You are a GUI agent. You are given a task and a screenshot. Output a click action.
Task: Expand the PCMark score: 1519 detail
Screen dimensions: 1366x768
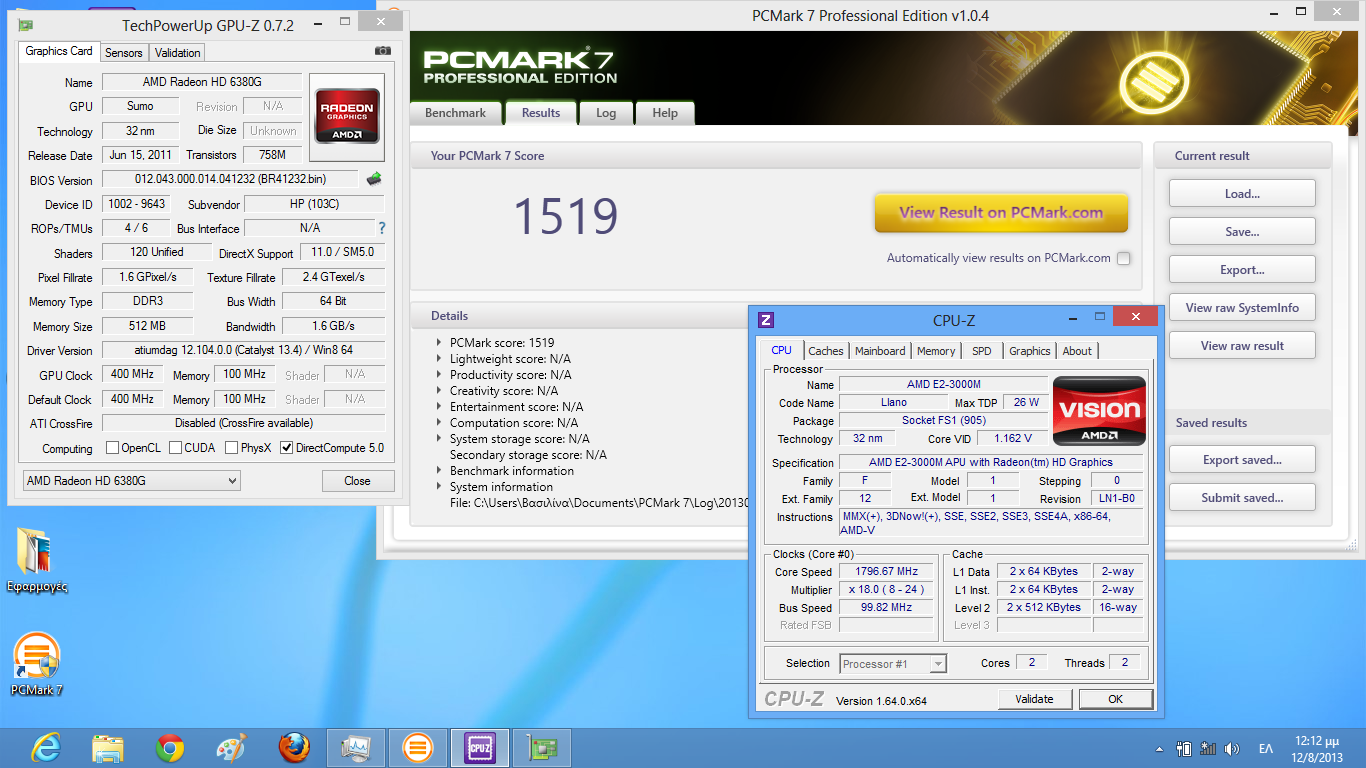(x=439, y=342)
